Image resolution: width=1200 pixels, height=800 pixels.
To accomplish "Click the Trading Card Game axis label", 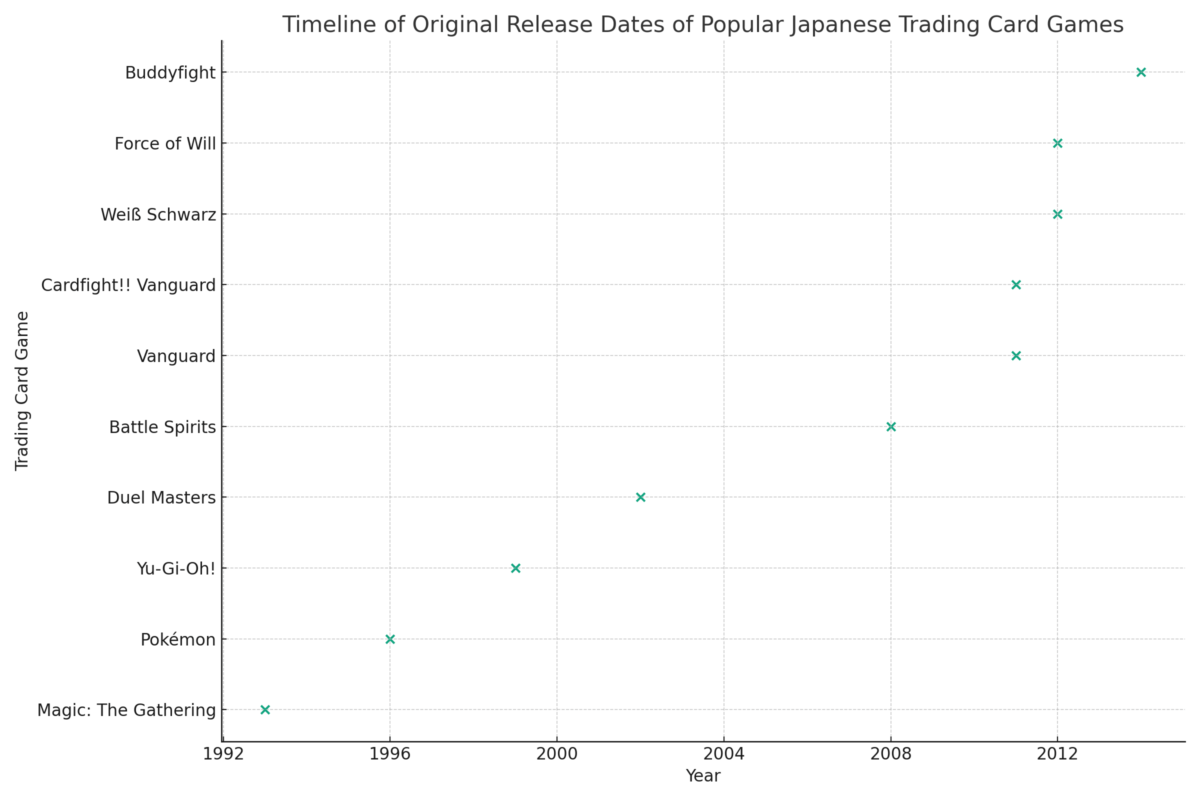I will (20, 390).
